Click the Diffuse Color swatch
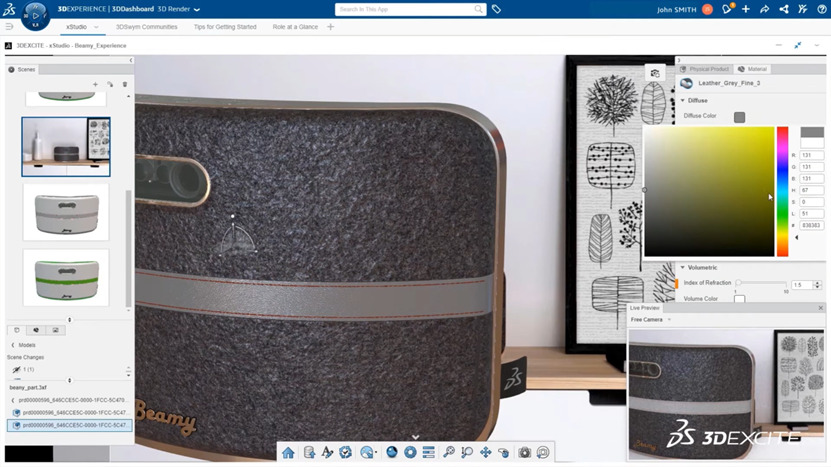 click(739, 117)
